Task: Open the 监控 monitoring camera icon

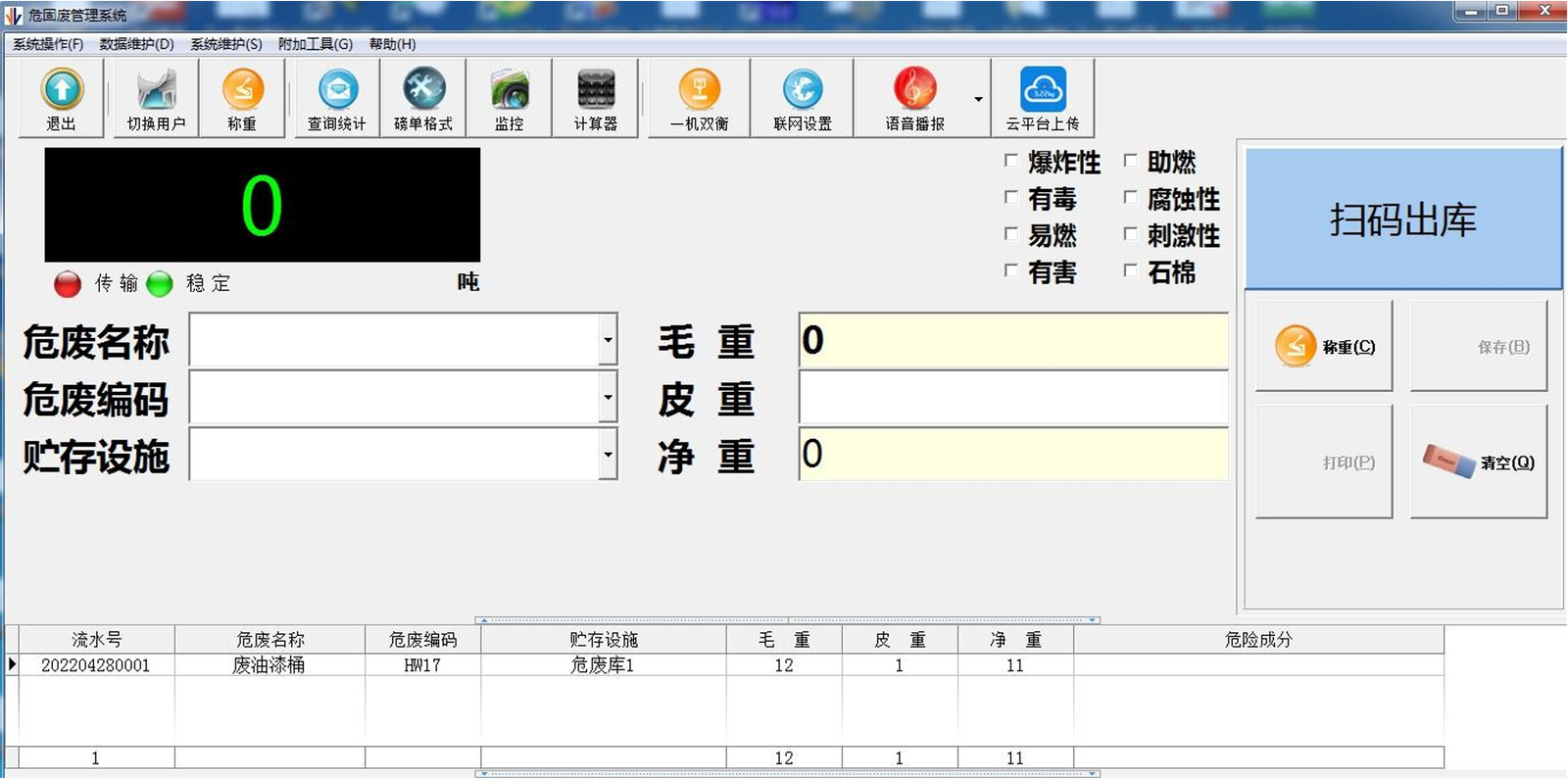Action: tap(510, 98)
